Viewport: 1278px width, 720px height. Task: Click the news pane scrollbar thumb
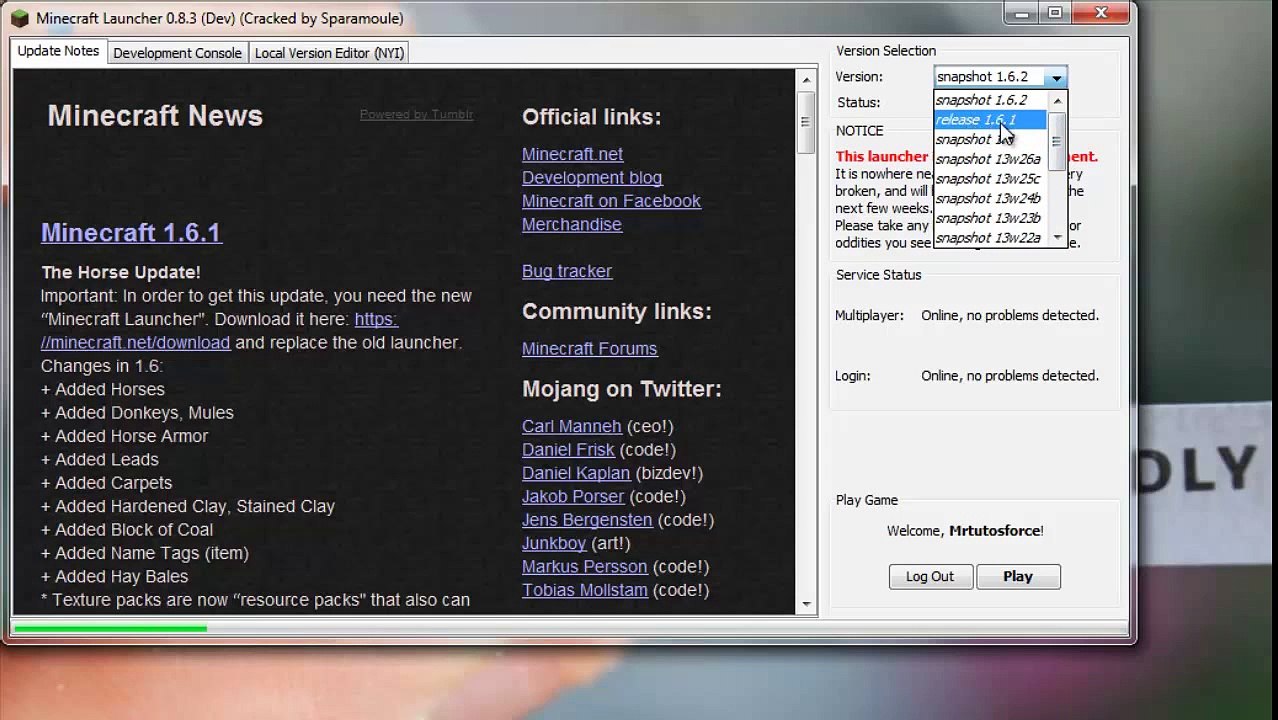click(x=806, y=122)
